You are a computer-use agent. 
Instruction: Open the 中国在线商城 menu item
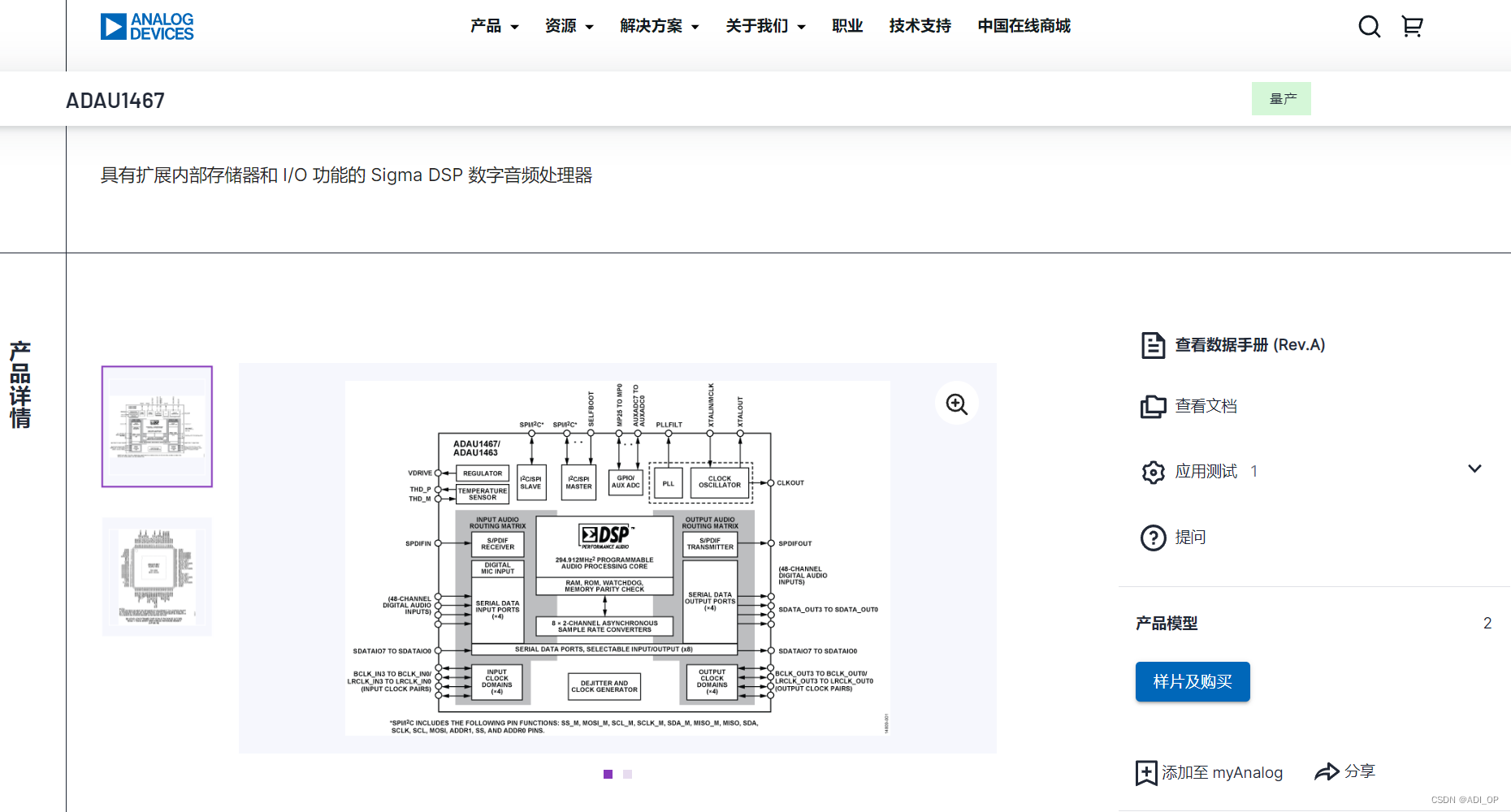coord(1024,26)
